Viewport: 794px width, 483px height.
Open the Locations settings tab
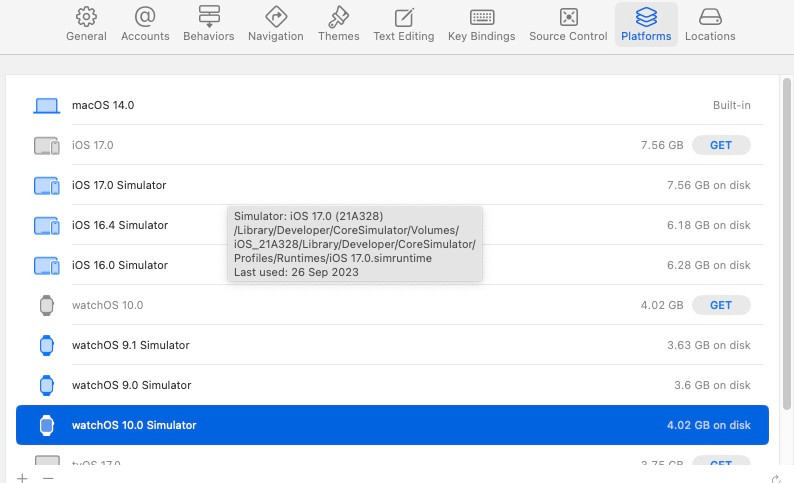tap(710, 17)
